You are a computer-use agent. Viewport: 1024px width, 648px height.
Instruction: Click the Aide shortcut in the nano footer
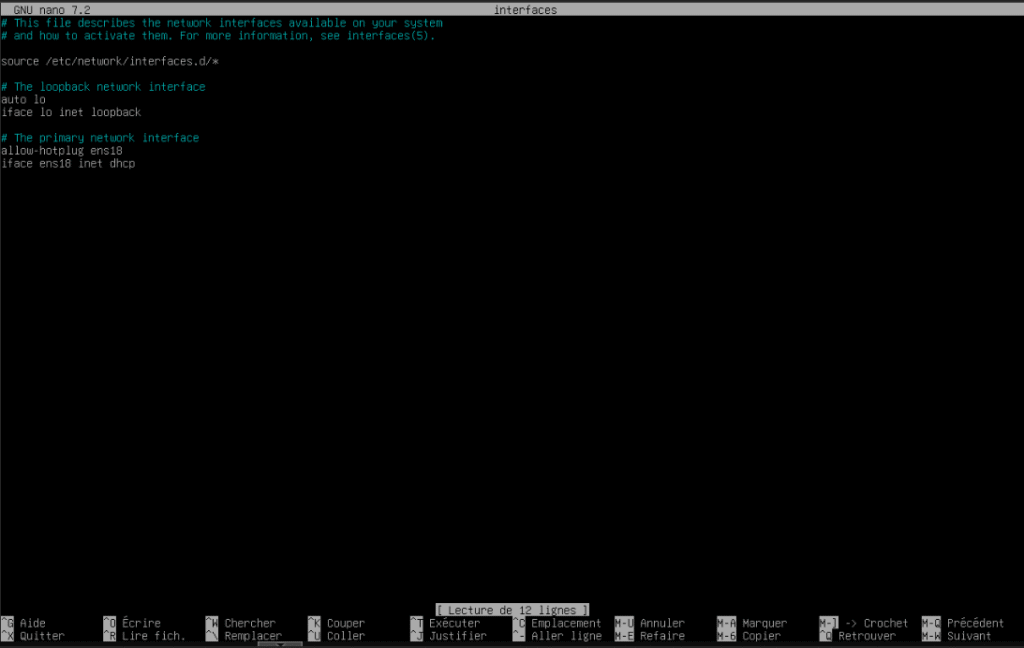[x=32, y=623]
